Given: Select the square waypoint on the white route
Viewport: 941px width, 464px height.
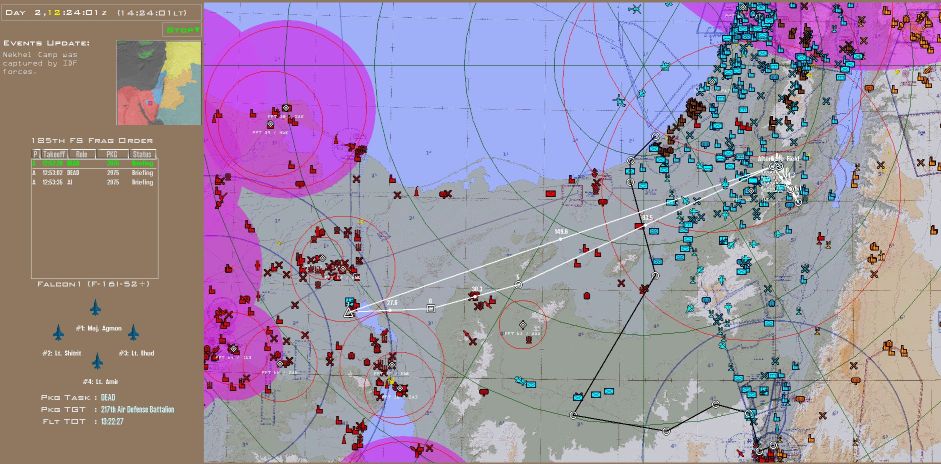Looking at the screenshot, I should click(x=430, y=308).
